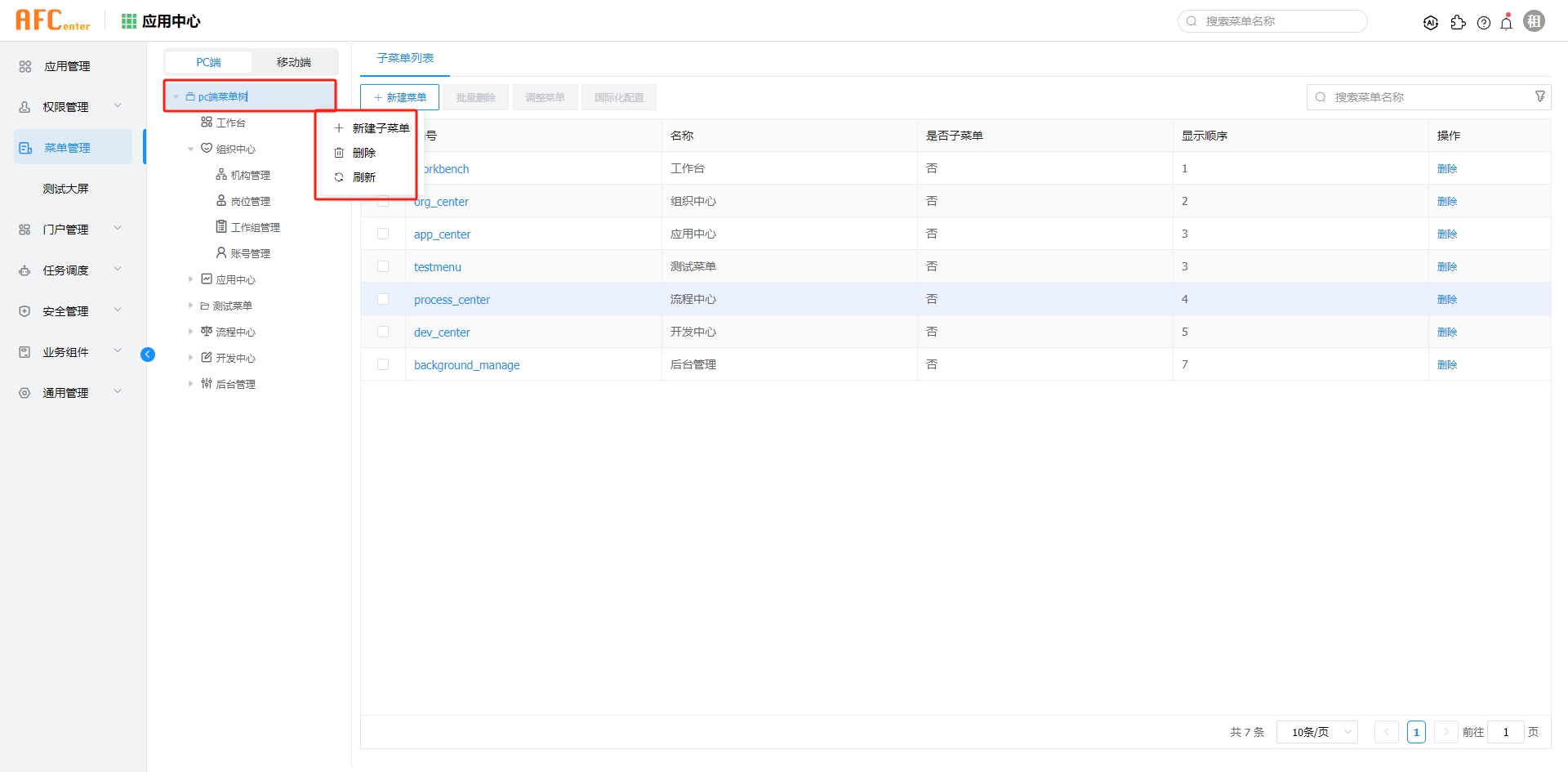
Task: Tick the checkbox for background_manage row
Action: coord(384,364)
